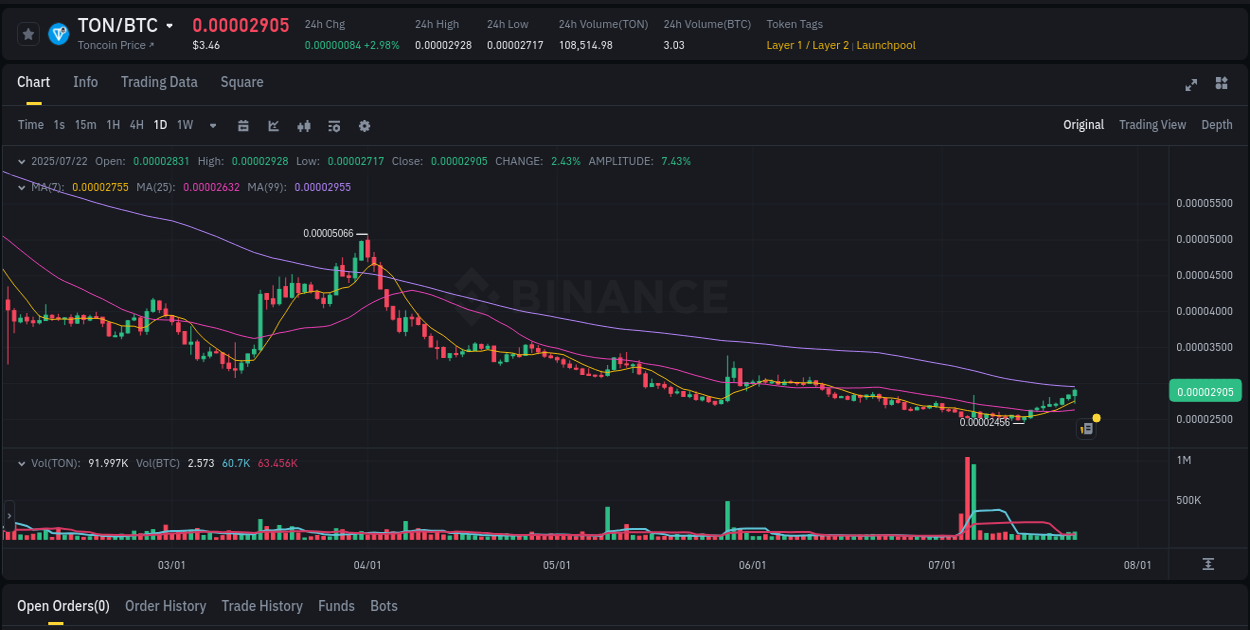Collapse the OHLC data row chevron
Screen dimensions: 1250x630
[x=22, y=161]
